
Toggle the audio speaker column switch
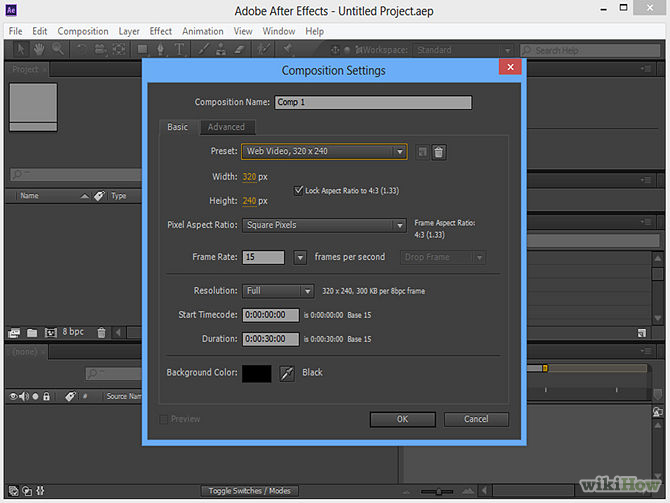tap(24, 397)
